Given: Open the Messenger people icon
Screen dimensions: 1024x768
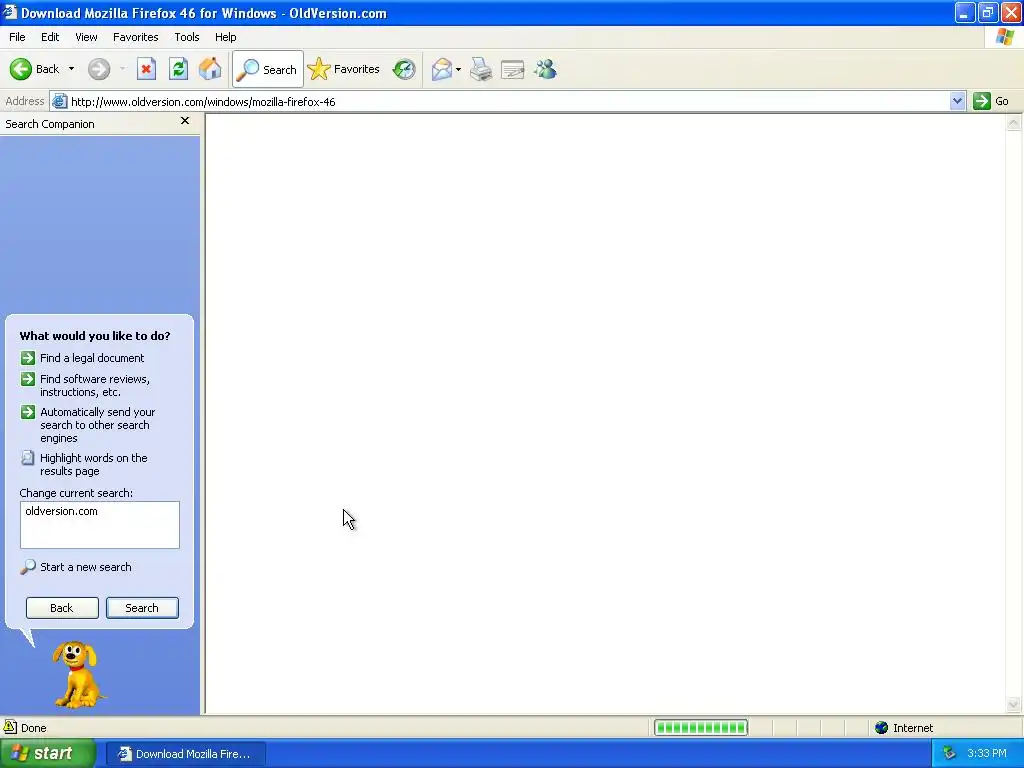Looking at the screenshot, I should pyautogui.click(x=545, y=69).
